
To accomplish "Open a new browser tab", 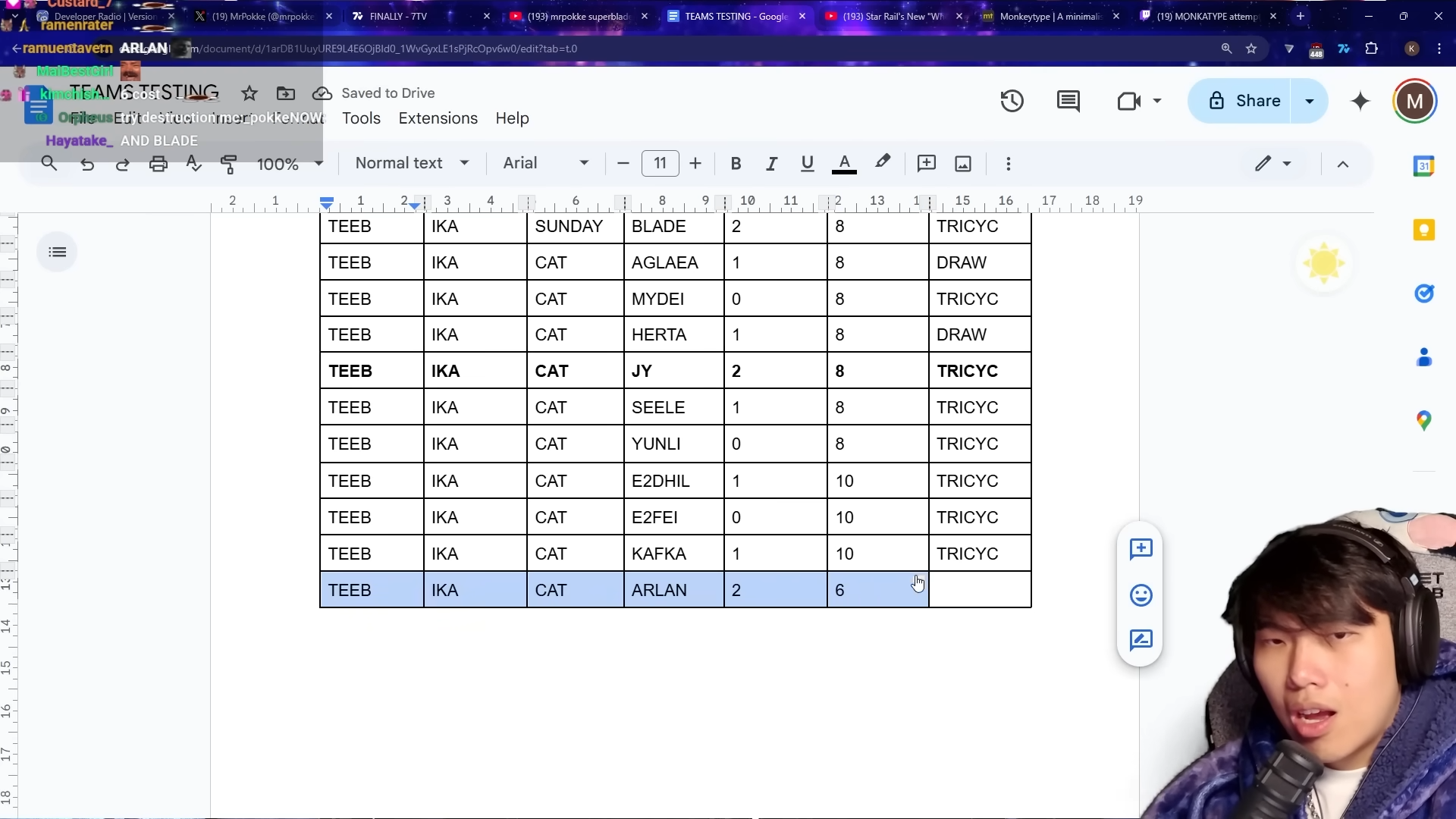I will 1301,16.
